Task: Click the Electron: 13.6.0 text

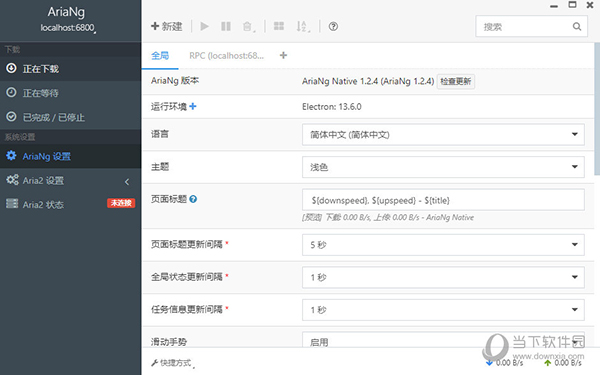Action: (332, 107)
